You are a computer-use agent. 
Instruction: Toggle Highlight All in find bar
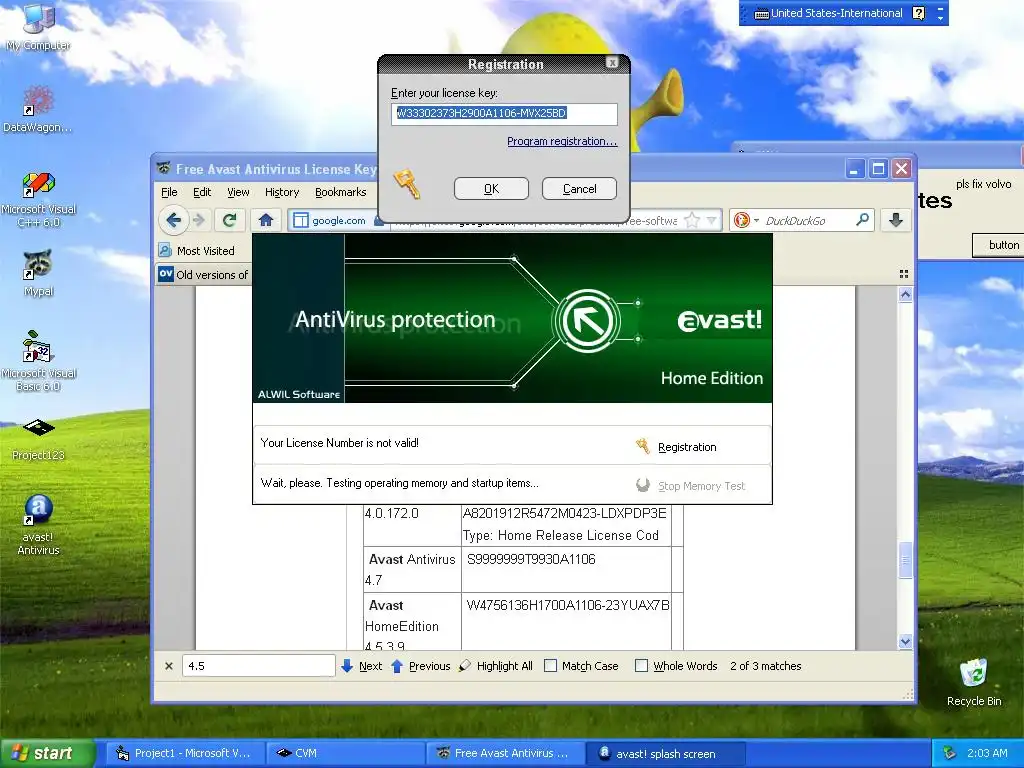[496, 666]
